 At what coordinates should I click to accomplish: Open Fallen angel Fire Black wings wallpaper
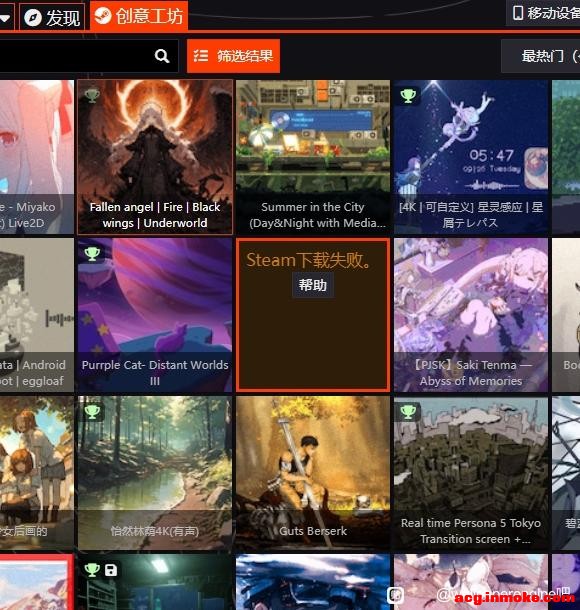click(x=155, y=157)
